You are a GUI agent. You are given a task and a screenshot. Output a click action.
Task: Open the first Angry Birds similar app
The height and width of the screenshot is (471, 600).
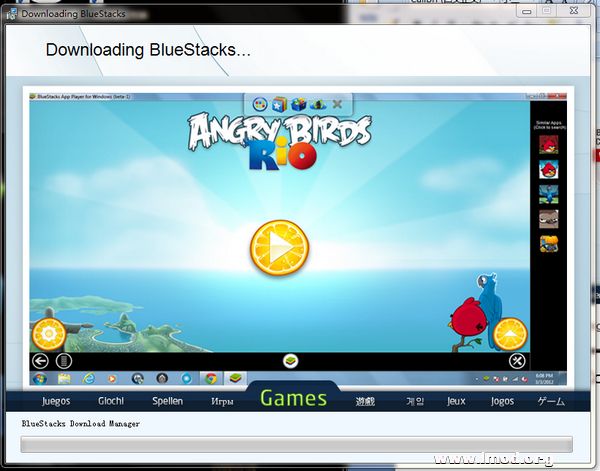[548, 144]
